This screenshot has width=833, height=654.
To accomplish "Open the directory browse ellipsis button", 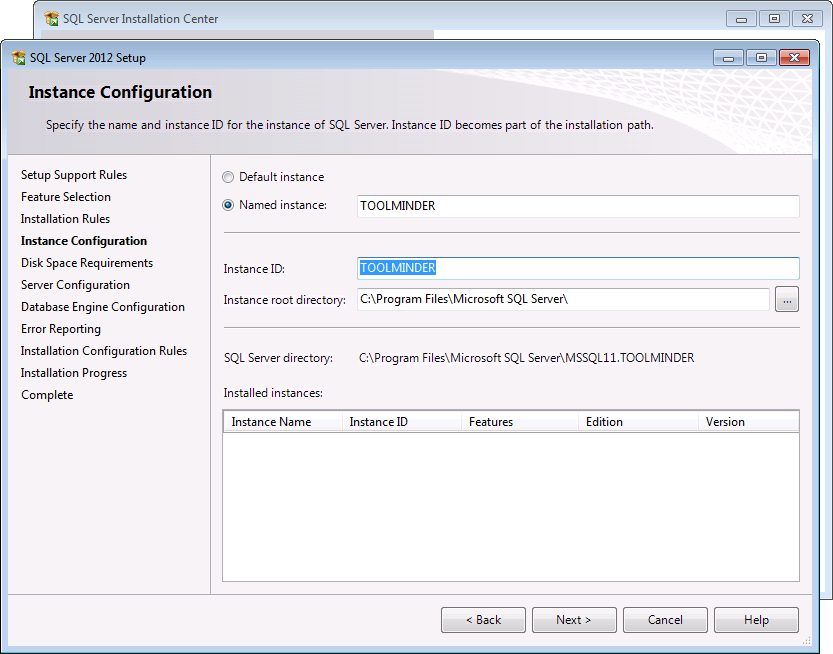I will [787, 300].
